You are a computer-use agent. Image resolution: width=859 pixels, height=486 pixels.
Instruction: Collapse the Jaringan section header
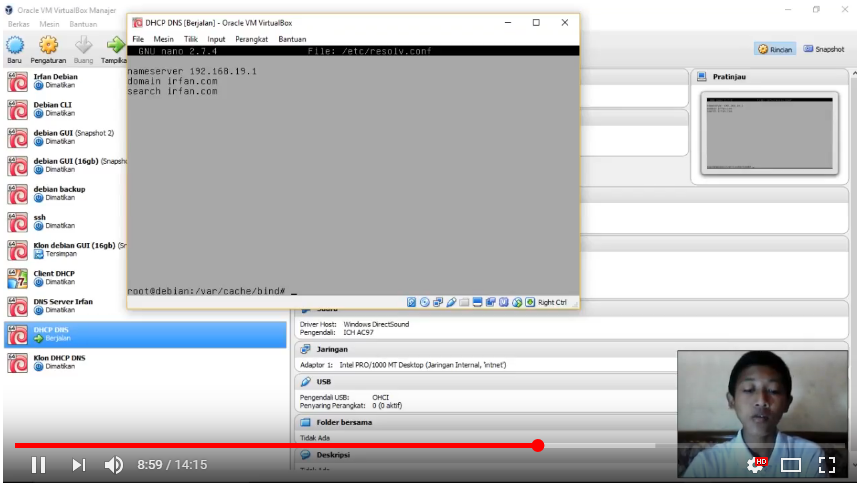pyautogui.click(x=331, y=349)
